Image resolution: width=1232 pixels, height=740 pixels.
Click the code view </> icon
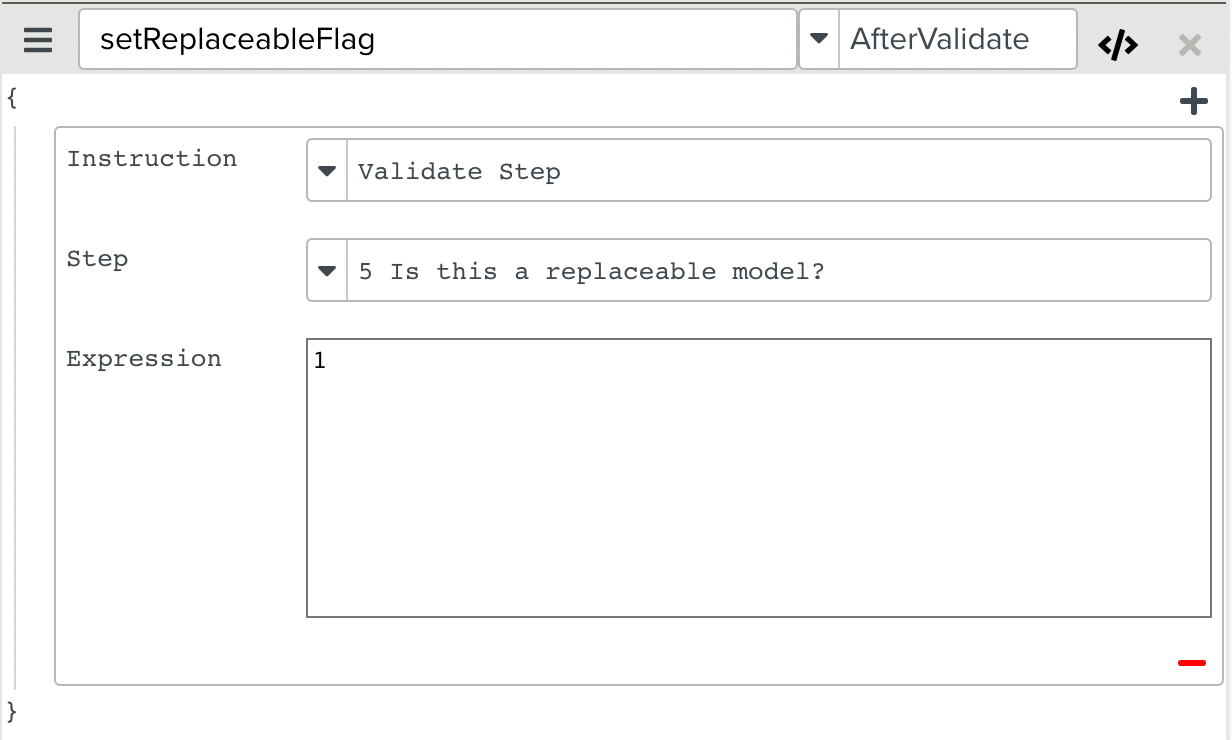[1117, 43]
